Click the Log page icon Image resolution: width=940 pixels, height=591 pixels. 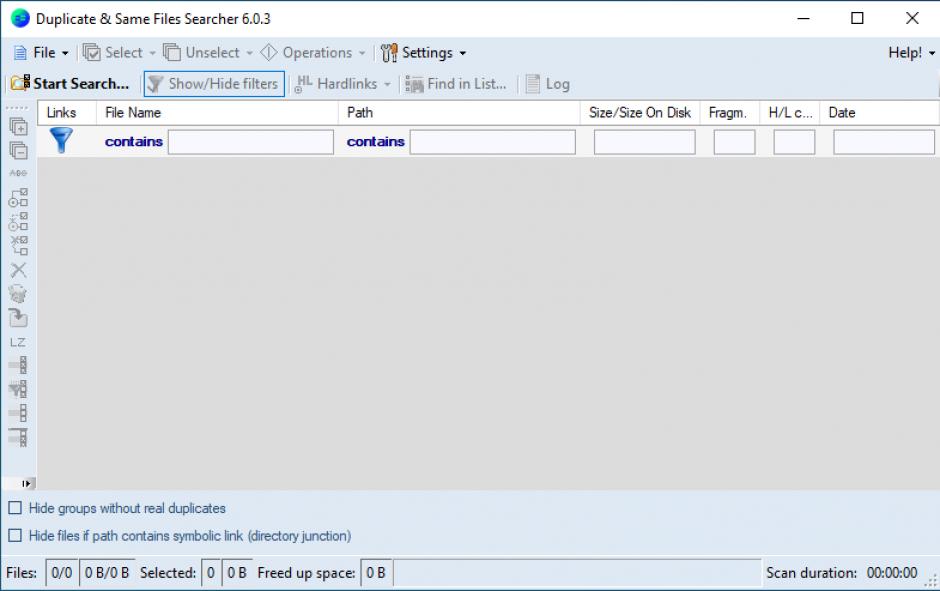point(533,84)
